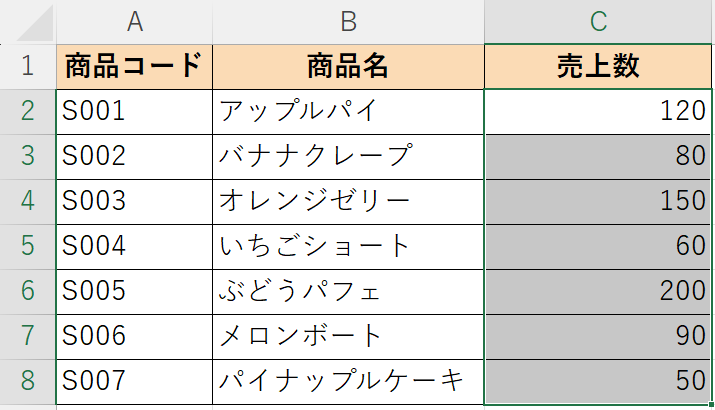The width and height of the screenshot is (715, 410).
Task: Click the アップルパイ cell
Action: pyautogui.click(x=348, y=110)
